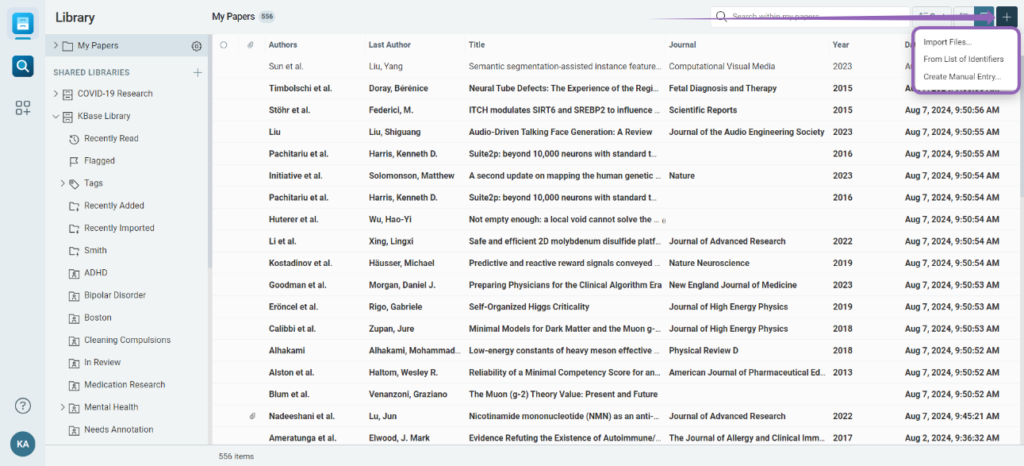
Task: Collapse the KBase Library tree
Action: click(x=56, y=116)
